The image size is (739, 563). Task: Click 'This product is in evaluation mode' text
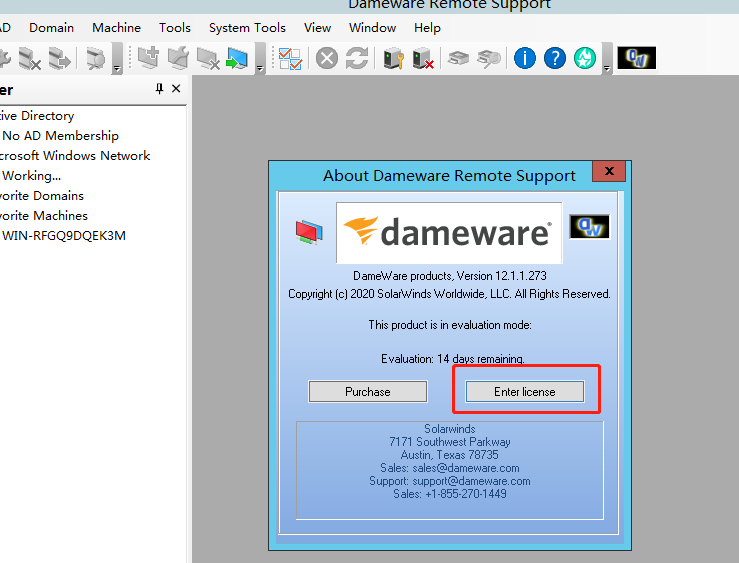coord(450,325)
